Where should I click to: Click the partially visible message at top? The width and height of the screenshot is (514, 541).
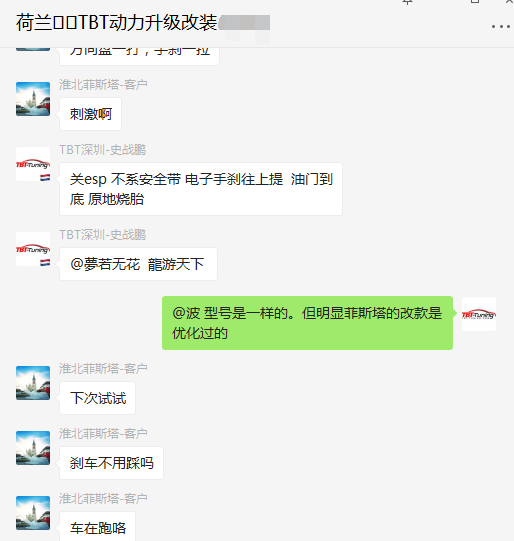coord(139,55)
